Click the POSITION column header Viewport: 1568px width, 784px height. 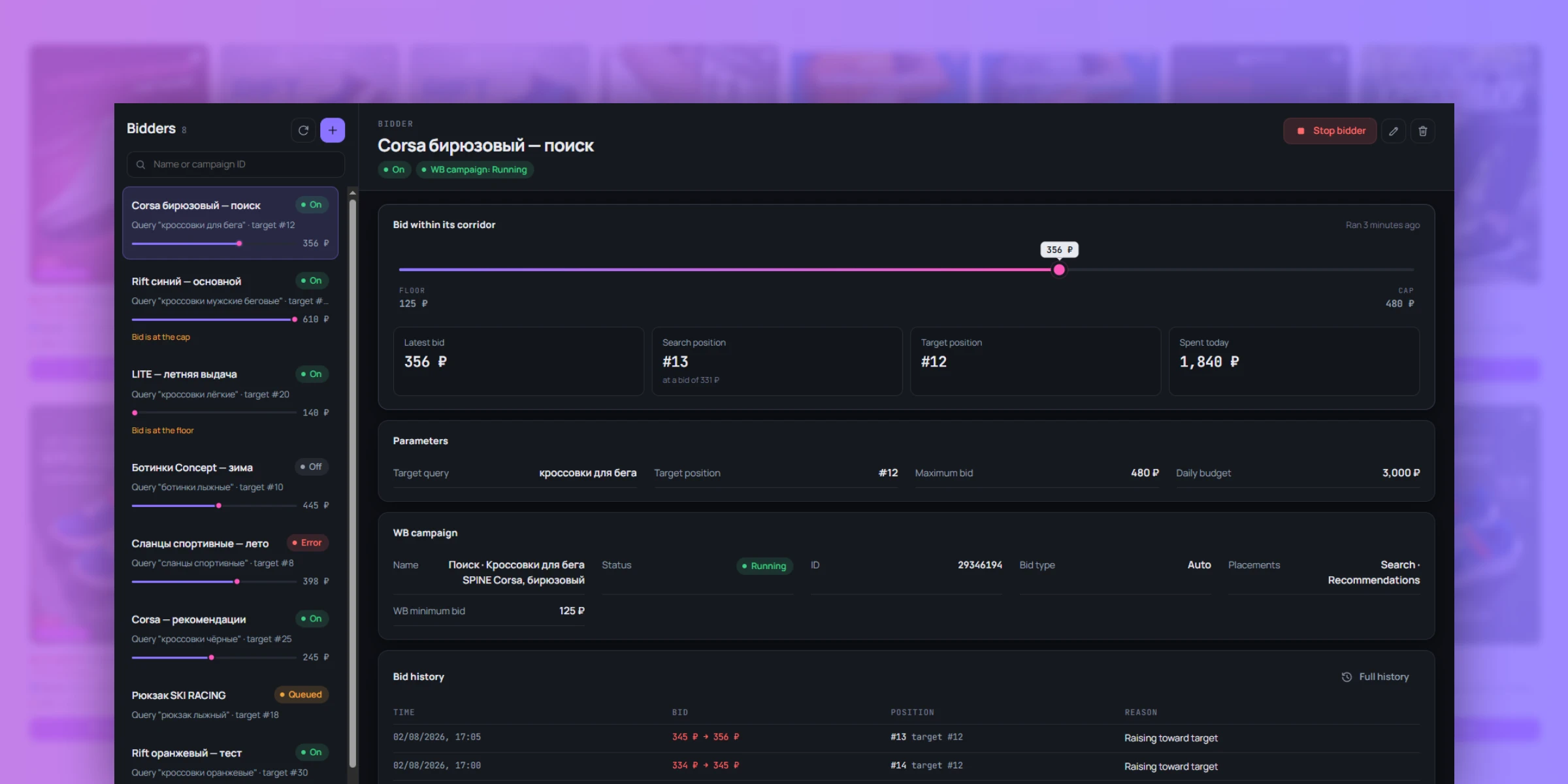912,713
